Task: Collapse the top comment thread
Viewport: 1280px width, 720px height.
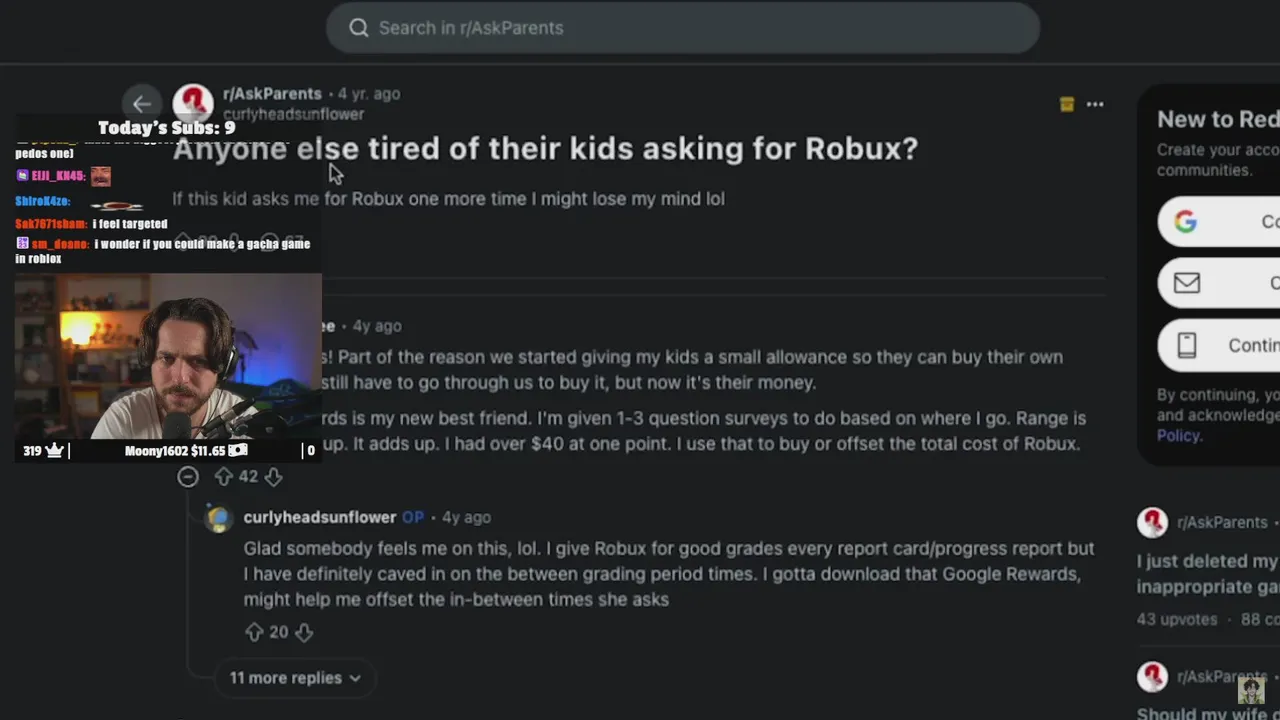Action: (188, 477)
